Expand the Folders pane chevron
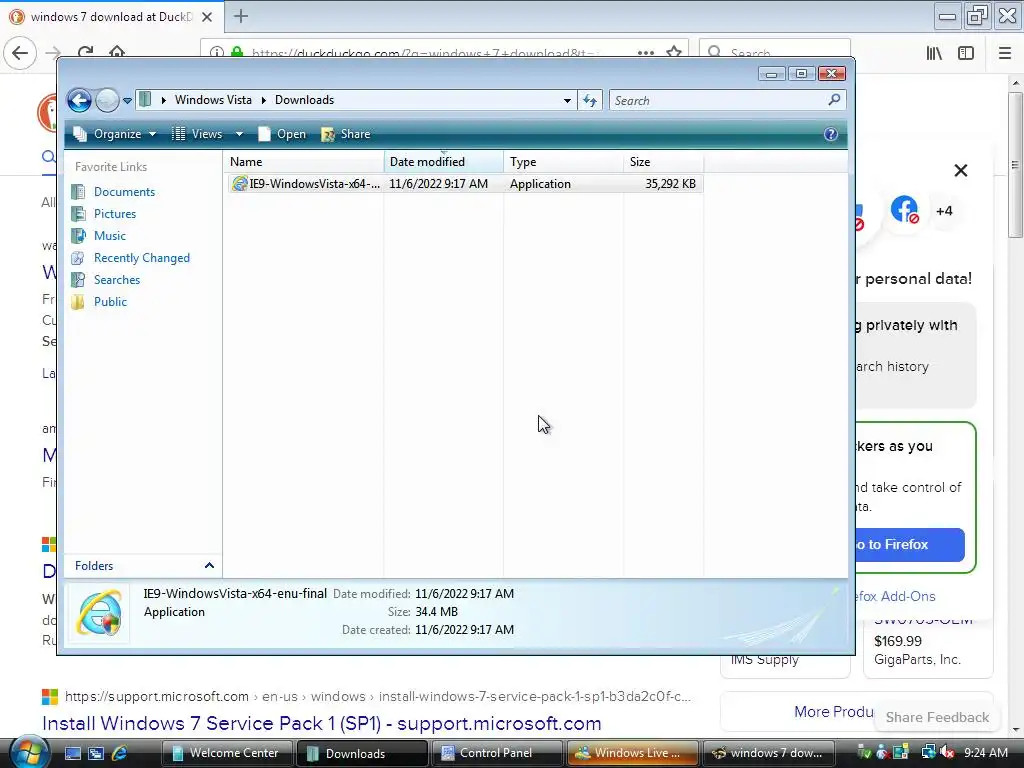 (209, 566)
